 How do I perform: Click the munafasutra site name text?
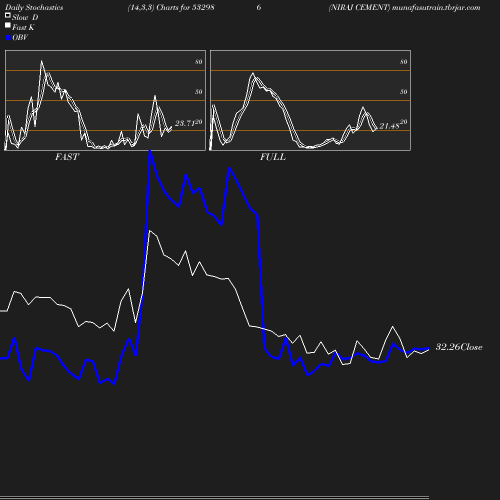pos(436,8)
